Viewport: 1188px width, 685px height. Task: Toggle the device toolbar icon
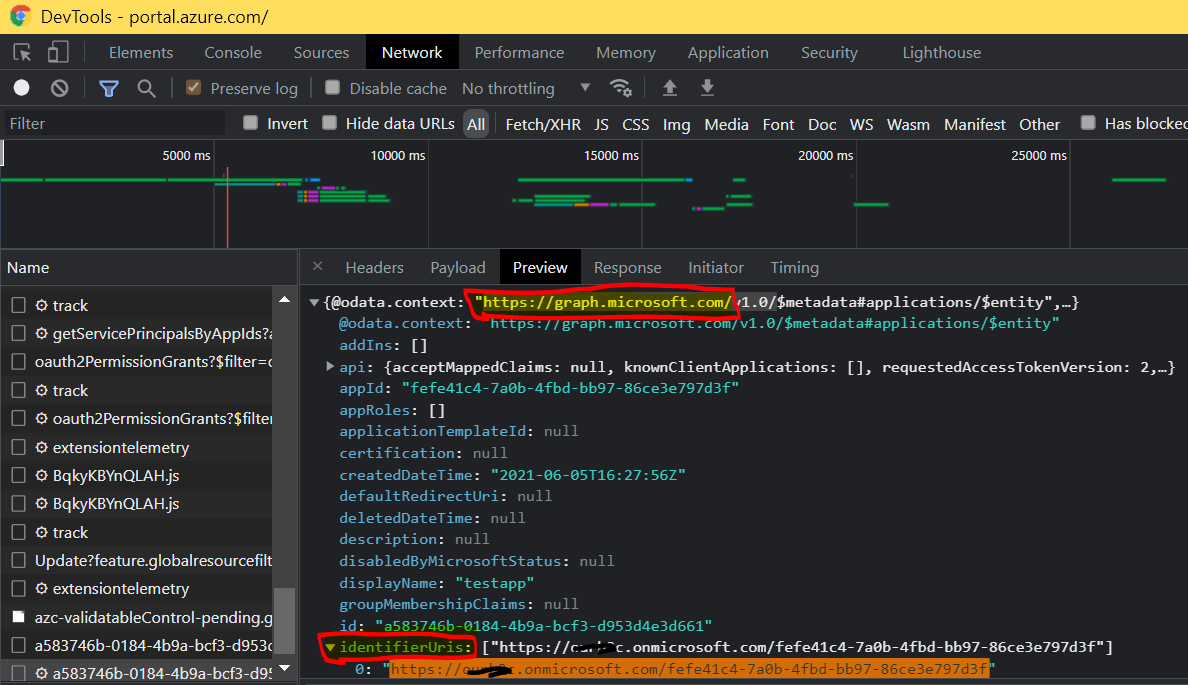tap(58, 52)
